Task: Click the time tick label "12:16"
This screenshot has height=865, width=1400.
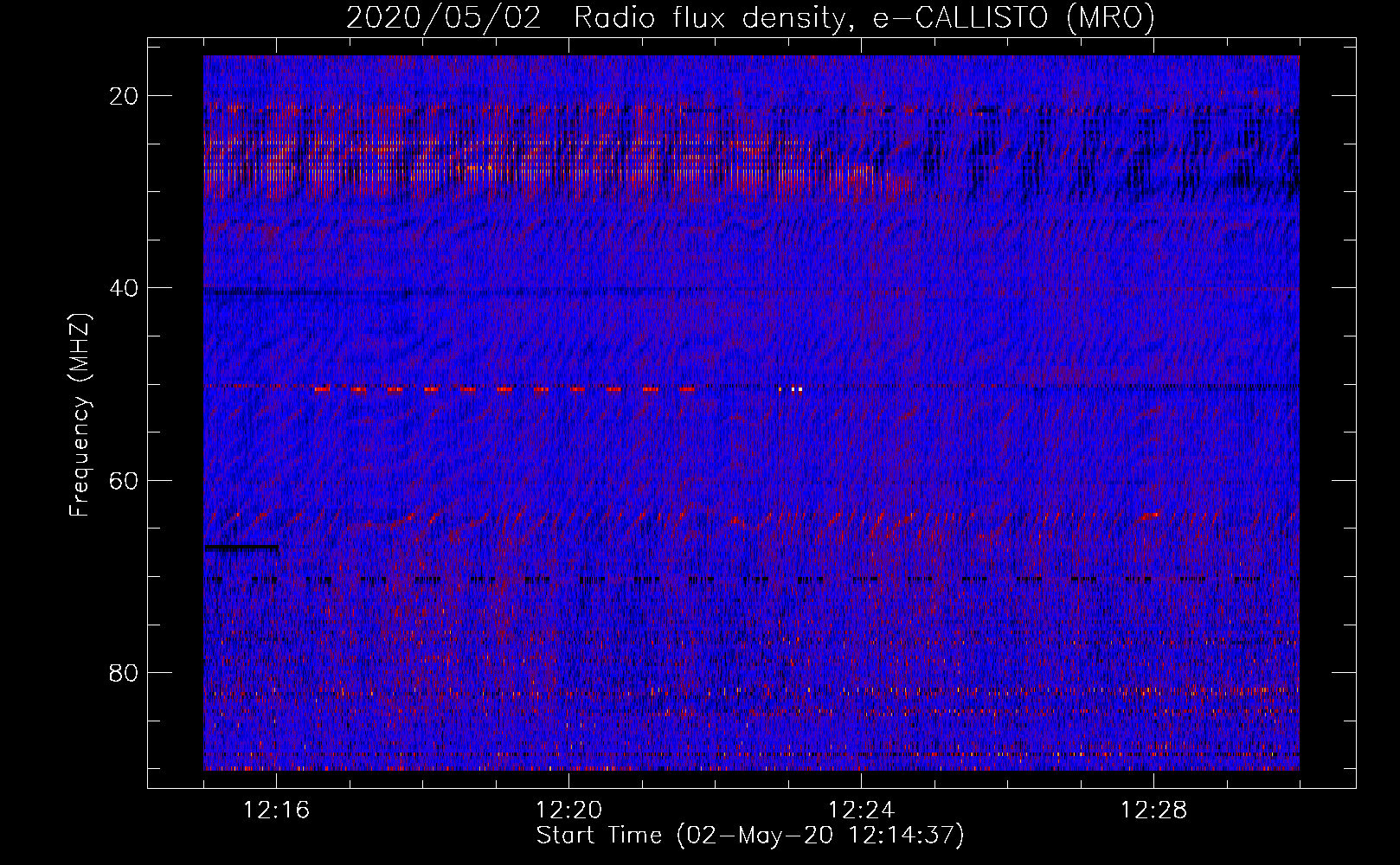Action: tap(277, 810)
